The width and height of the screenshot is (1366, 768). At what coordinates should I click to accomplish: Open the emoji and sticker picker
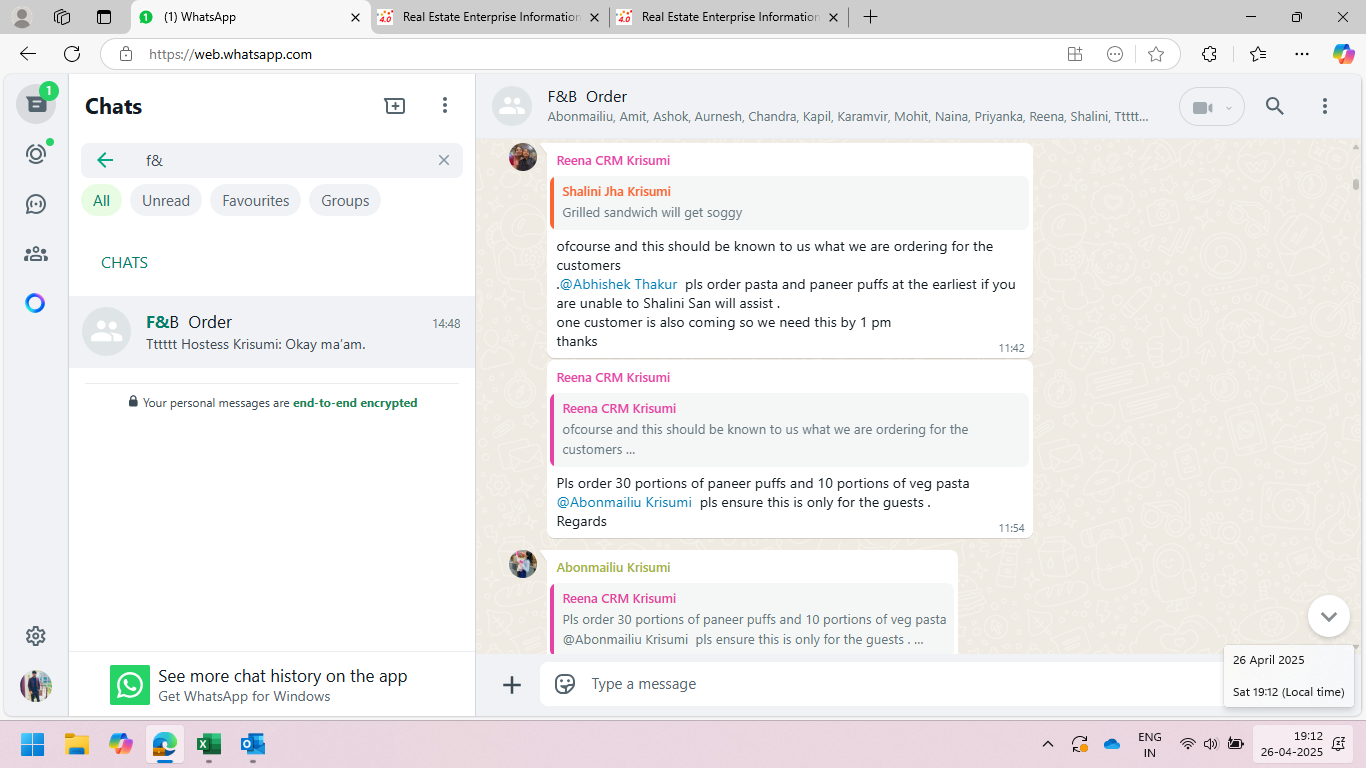pyautogui.click(x=565, y=684)
